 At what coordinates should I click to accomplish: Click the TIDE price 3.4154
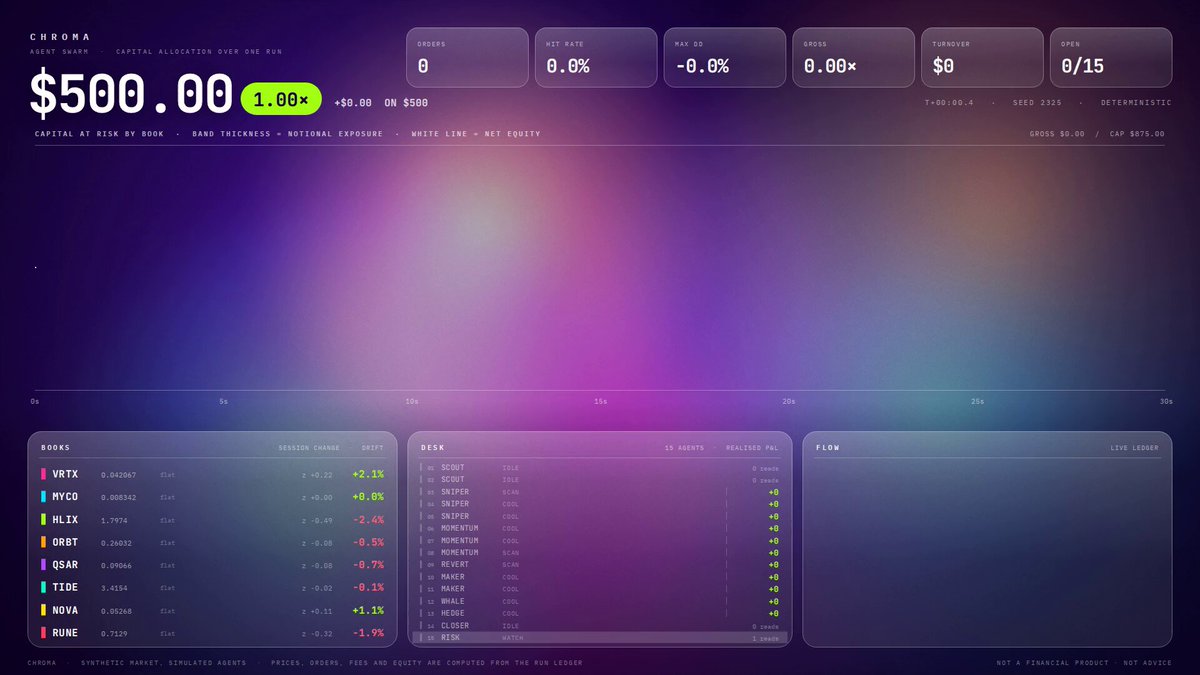tap(113, 588)
